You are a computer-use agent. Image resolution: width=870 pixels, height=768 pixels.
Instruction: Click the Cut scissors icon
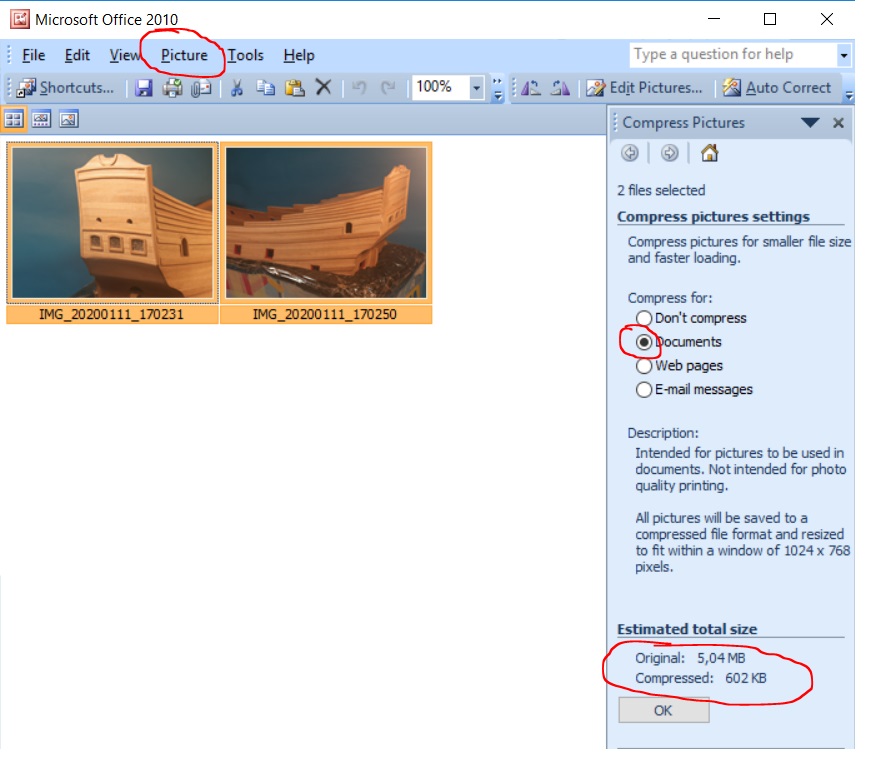point(237,88)
